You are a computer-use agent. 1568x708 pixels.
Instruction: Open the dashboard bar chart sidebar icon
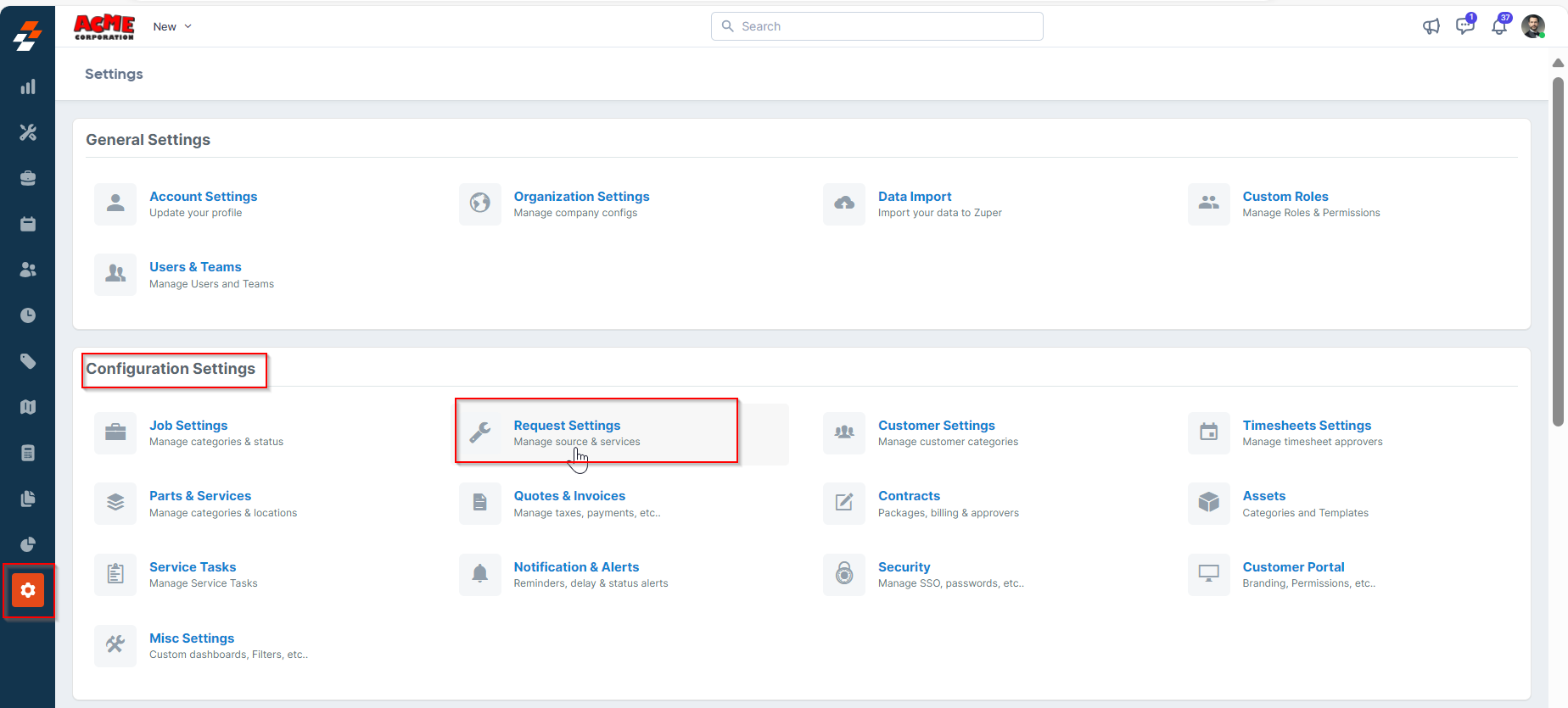click(x=28, y=86)
